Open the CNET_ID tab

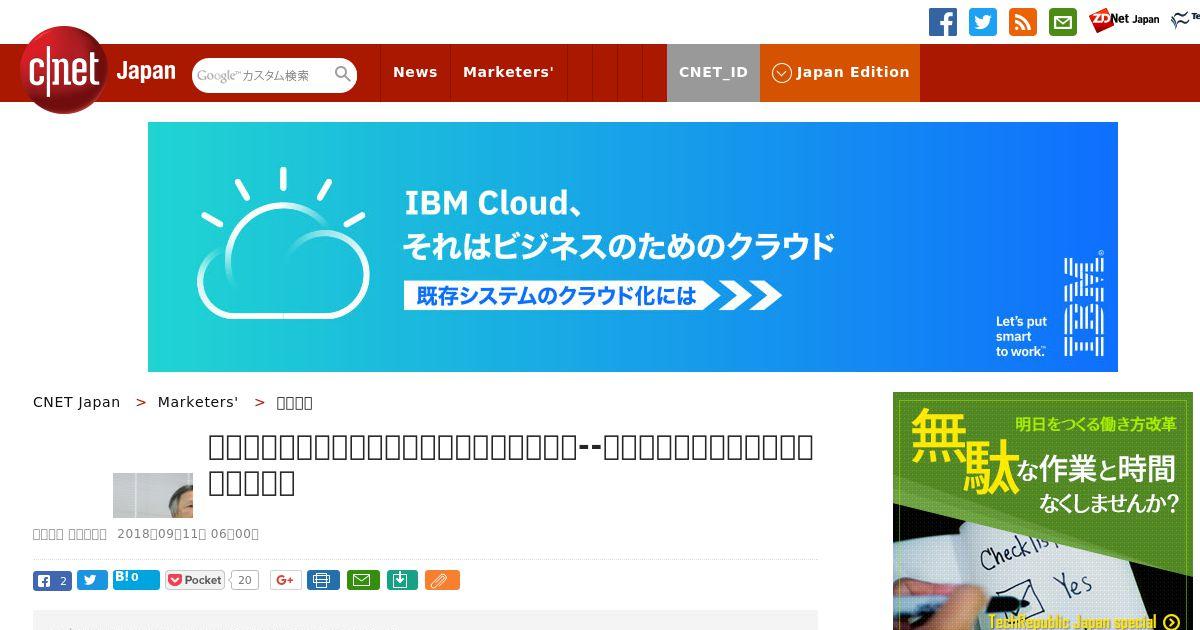tap(713, 72)
